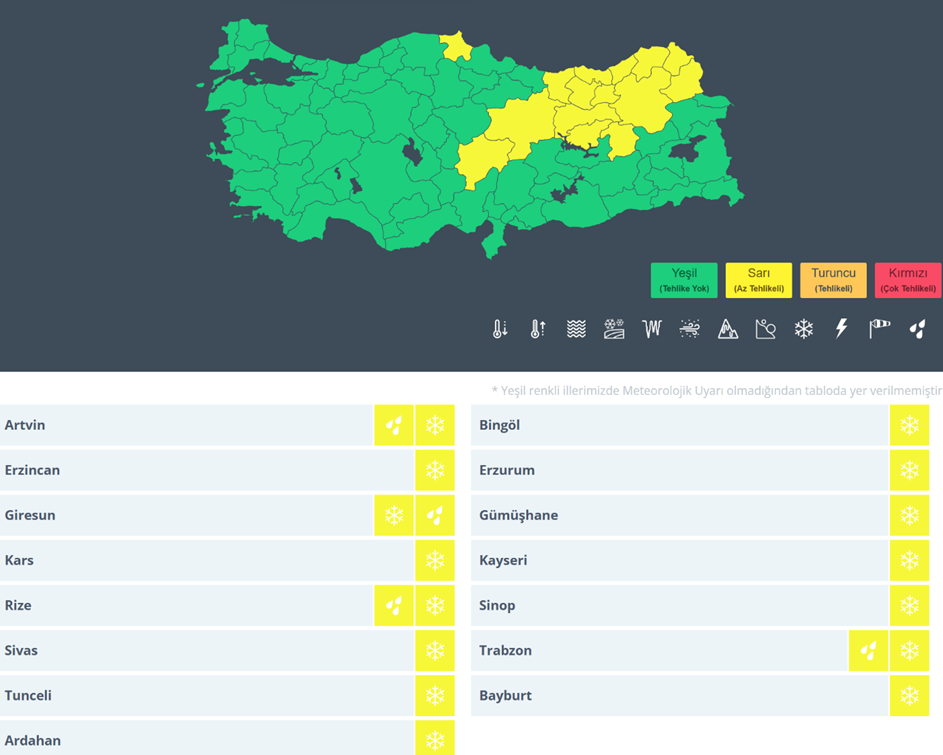Click the Sivas snow warning icon
This screenshot has width=943, height=755.
coord(435,651)
